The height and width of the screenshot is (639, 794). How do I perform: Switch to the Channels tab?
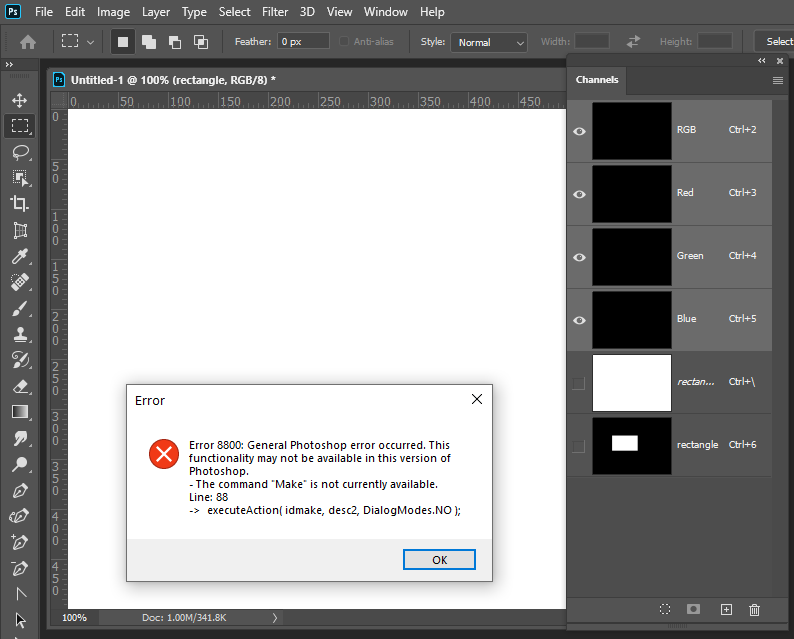[597, 80]
